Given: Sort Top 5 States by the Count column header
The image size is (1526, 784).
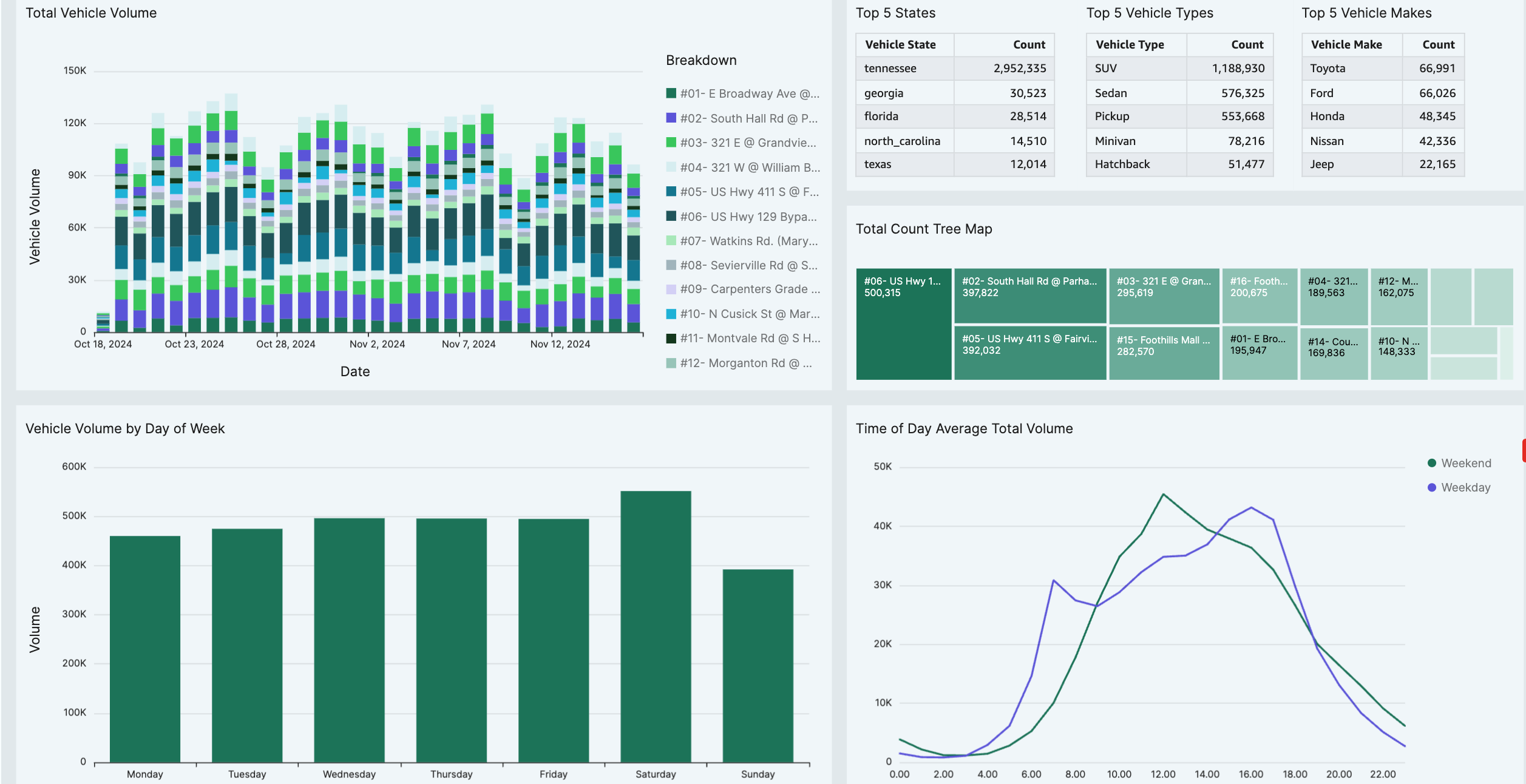Looking at the screenshot, I should coord(1029,44).
